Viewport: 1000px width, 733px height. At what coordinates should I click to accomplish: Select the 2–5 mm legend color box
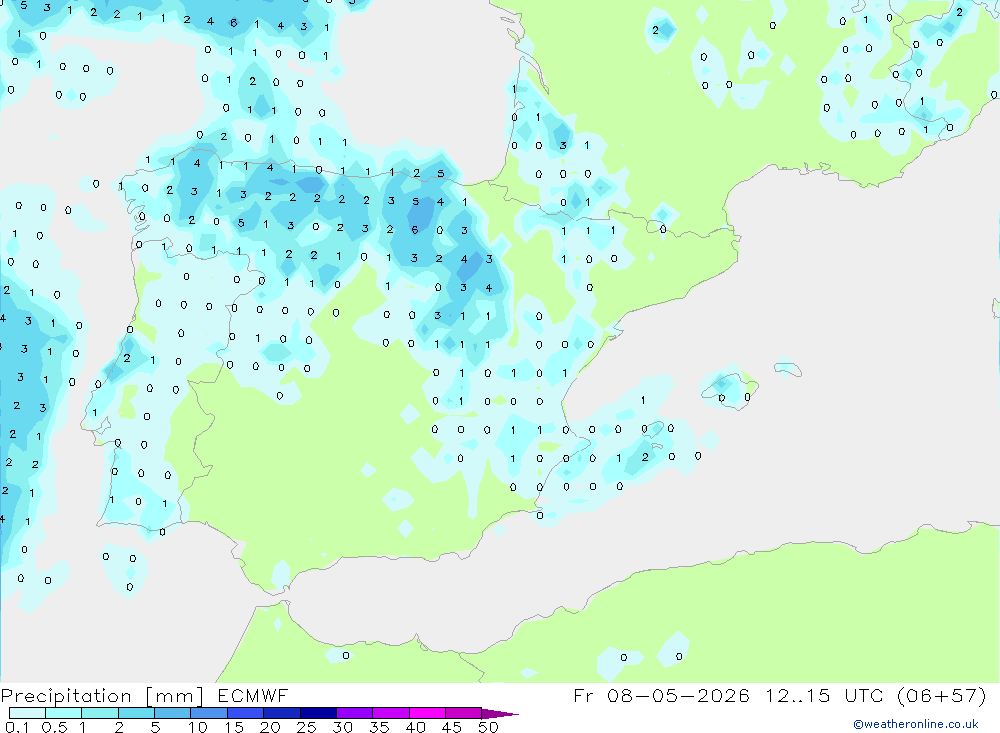pyautogui.click(x=136, y=713)
